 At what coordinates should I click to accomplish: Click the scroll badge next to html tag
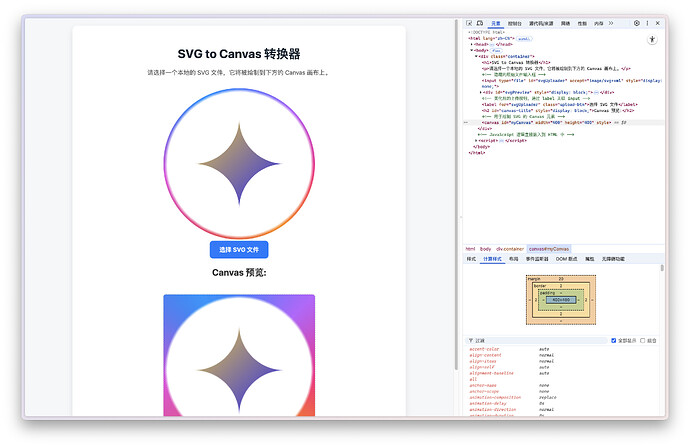click(x=524, y=39)
